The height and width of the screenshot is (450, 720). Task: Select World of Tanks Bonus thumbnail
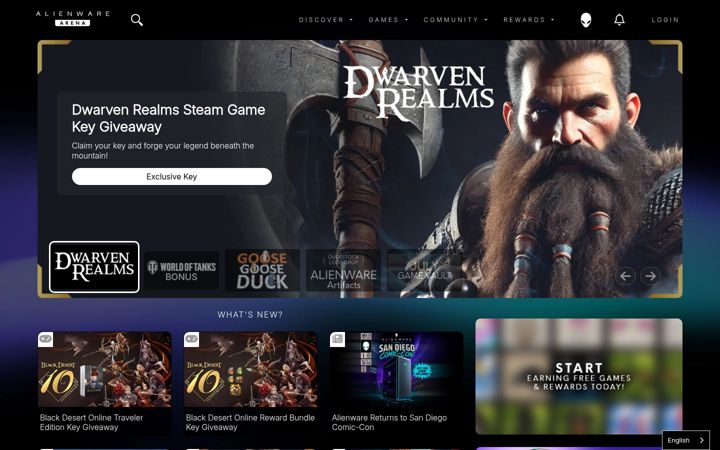click(181, 271)
